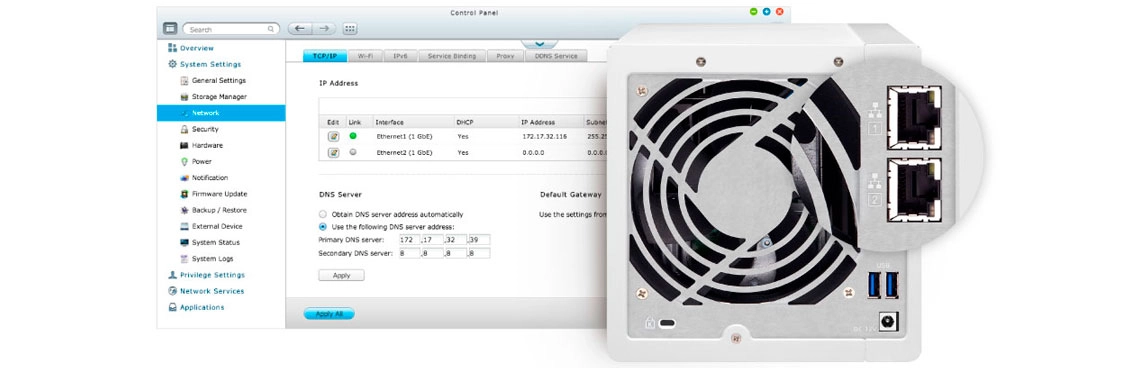
Task: Click the collapse chevron above the tabs
Action: pos(539,44)
